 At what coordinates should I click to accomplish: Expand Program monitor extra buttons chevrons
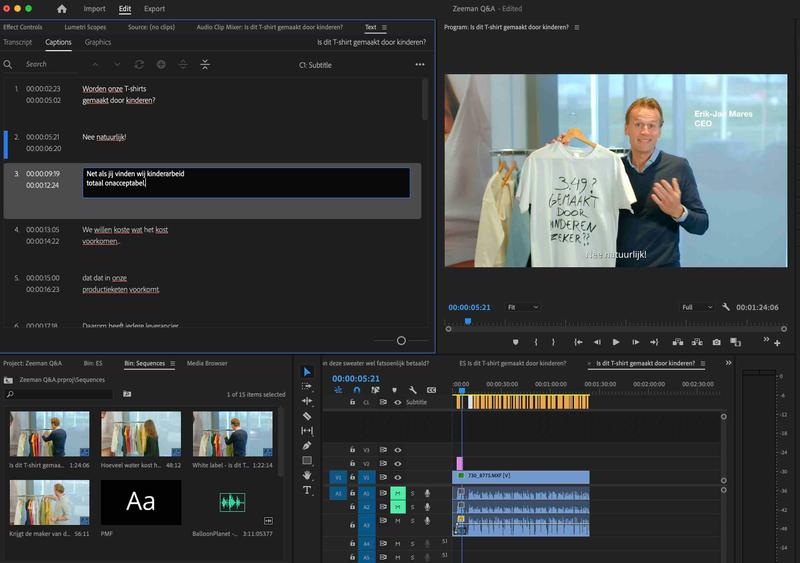point(766,339)
